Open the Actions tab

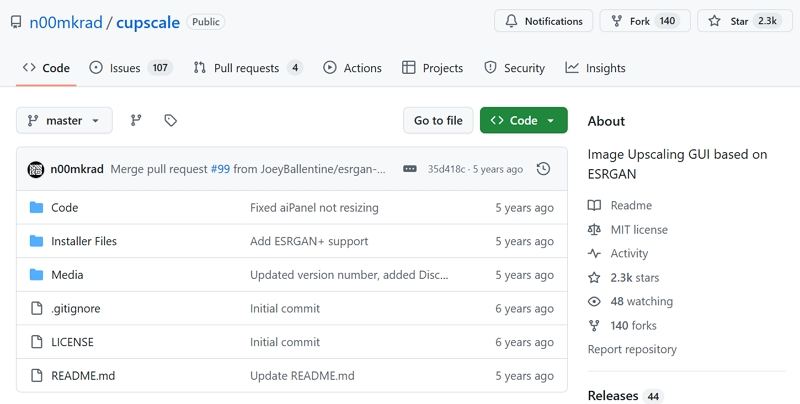pyautogui.click(x=352, y=68)
